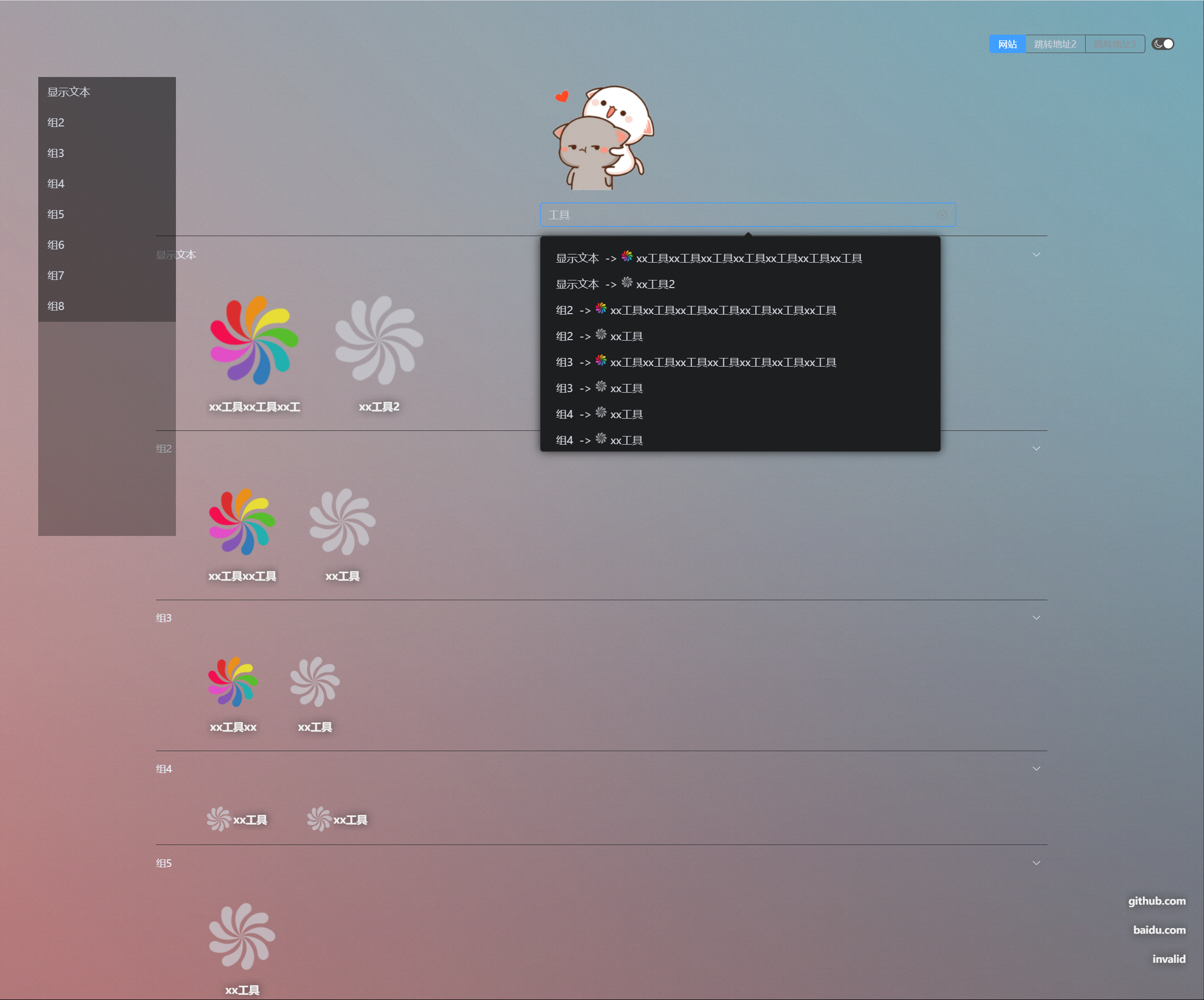The image size is (1204, 1000).
Task: Open the gray xx工具 icon in 组5 section
Action: click(242, 936)
